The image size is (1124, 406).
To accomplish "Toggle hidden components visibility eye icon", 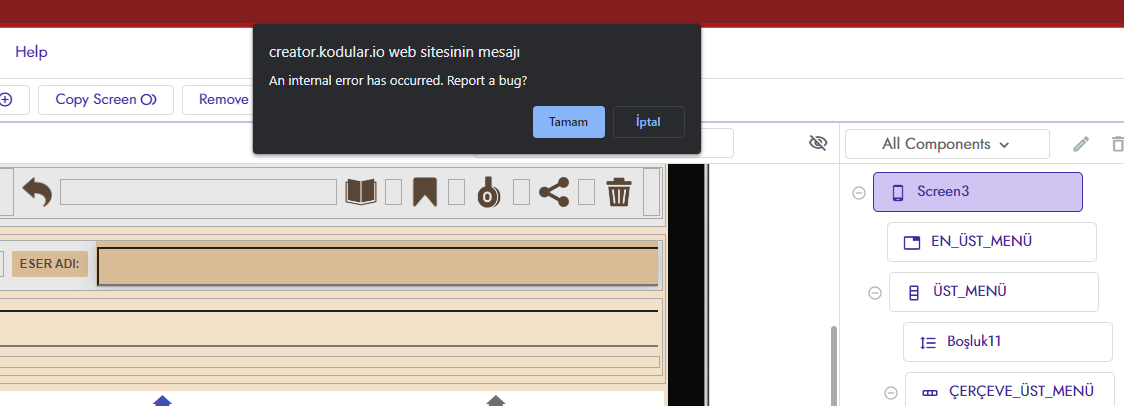I will pyautogui.click(x=818, y=144).
